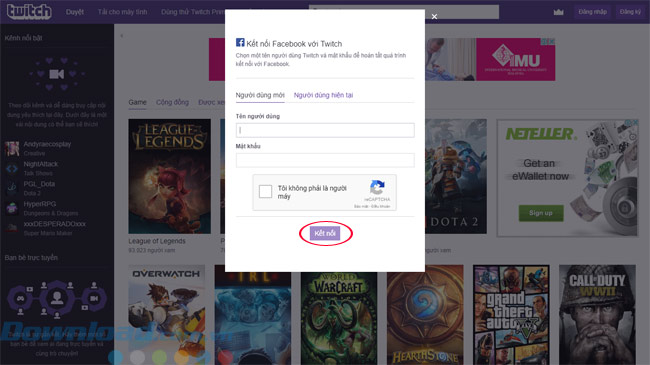The image size is (650, 365).
Task: Click the friends network graphic's center avatar
Action: tap(57, 297)
